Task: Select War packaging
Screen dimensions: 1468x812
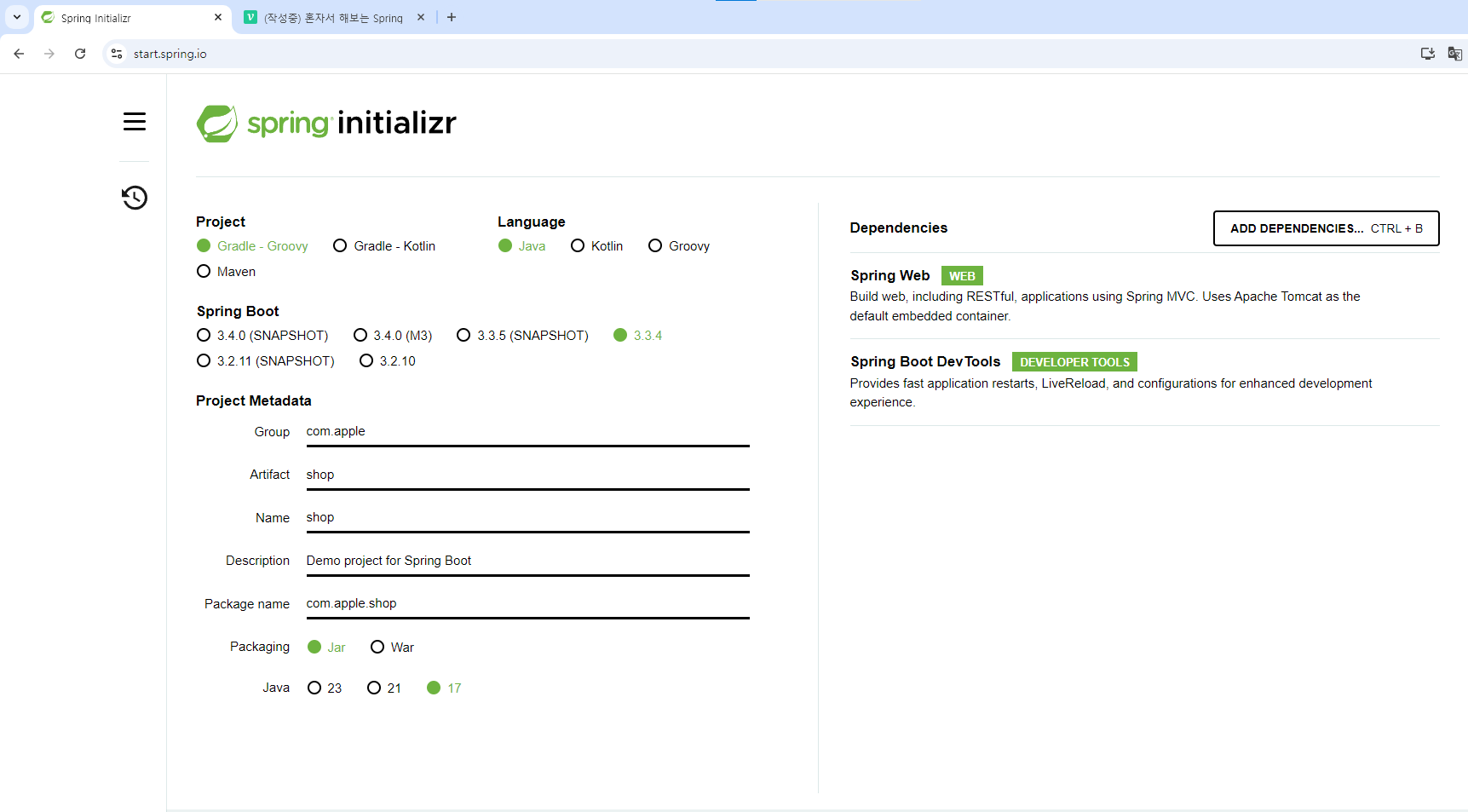Action: point(392,648)
